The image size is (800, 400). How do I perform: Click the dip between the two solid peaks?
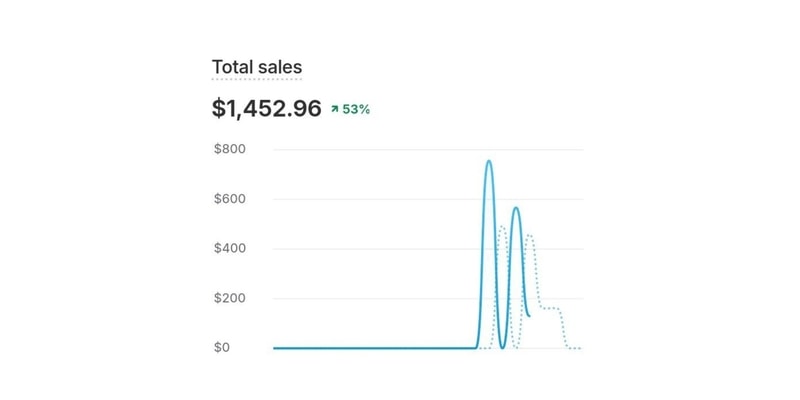point(503,346)
